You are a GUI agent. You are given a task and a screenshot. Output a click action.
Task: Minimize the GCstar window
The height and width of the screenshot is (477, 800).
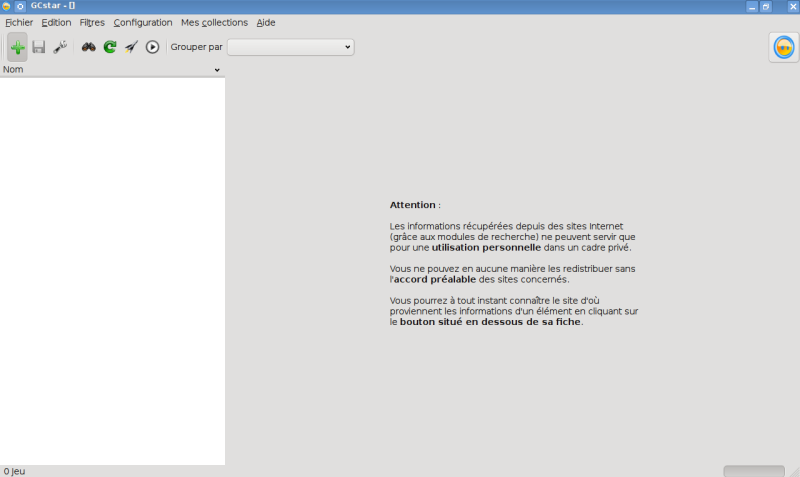(x=752, y=7)
